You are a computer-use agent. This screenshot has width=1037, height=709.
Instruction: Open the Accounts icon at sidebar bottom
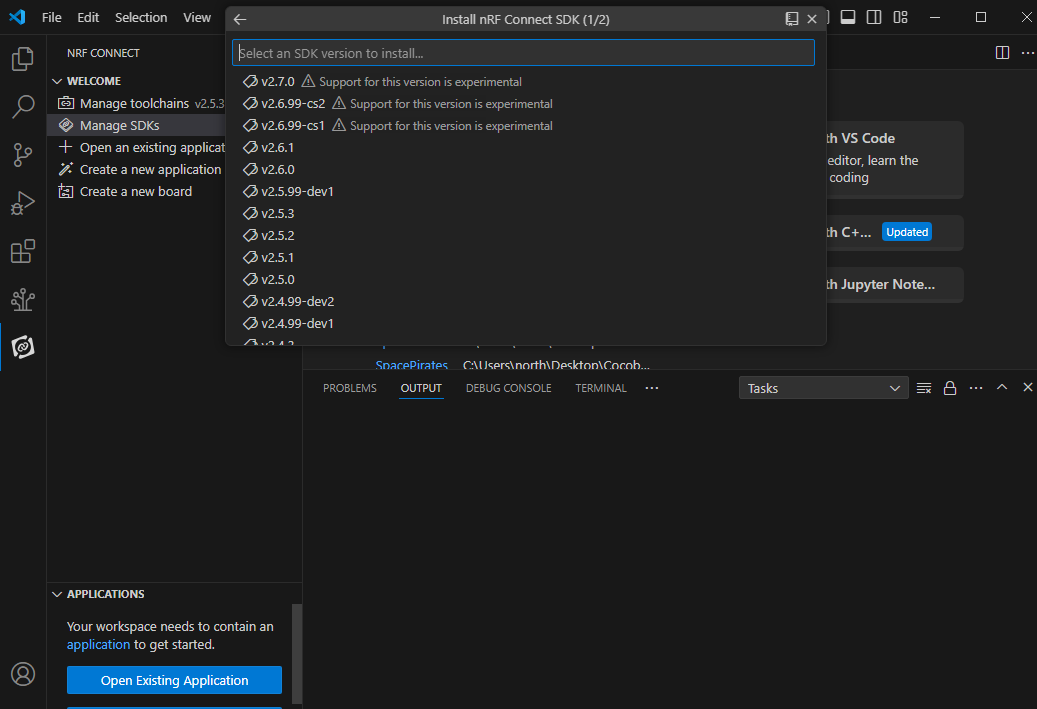pyautogui.click(x=23, y=674)
